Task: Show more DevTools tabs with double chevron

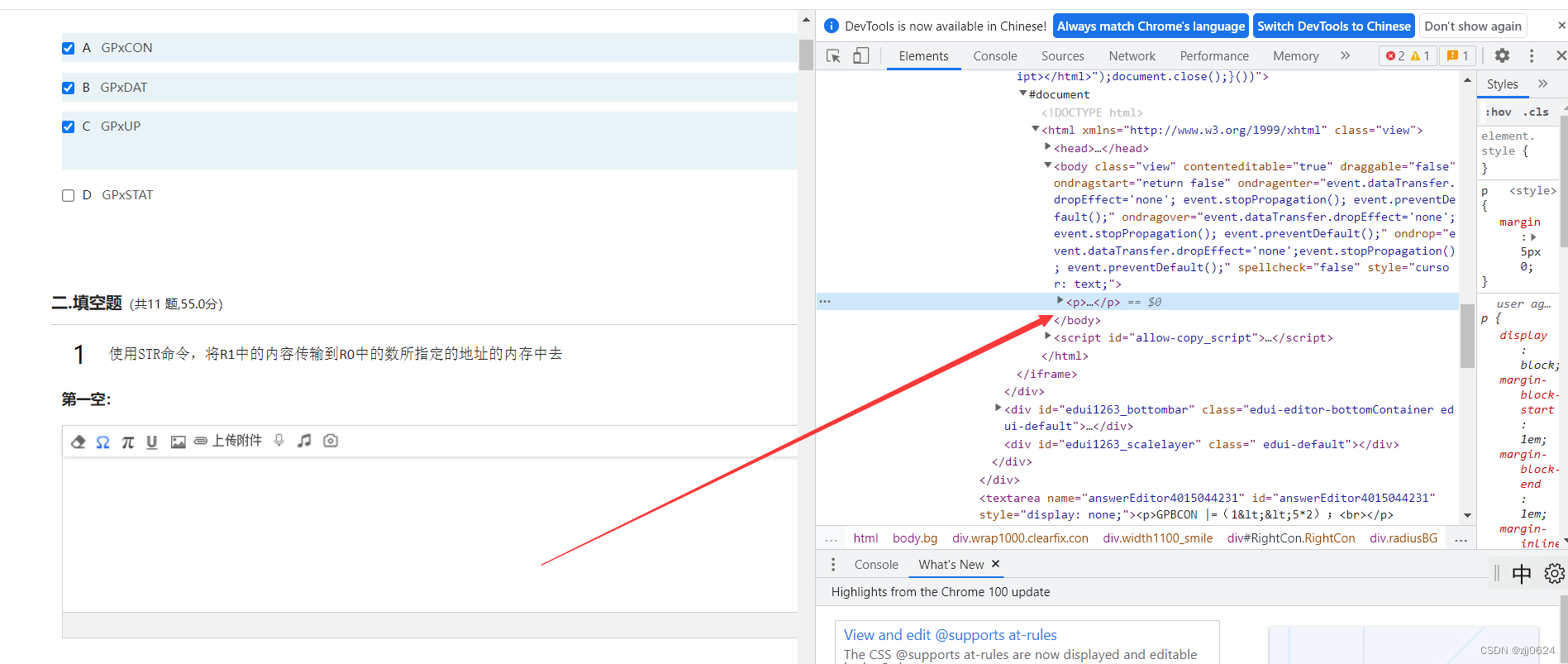Action: pos(1345,55)
